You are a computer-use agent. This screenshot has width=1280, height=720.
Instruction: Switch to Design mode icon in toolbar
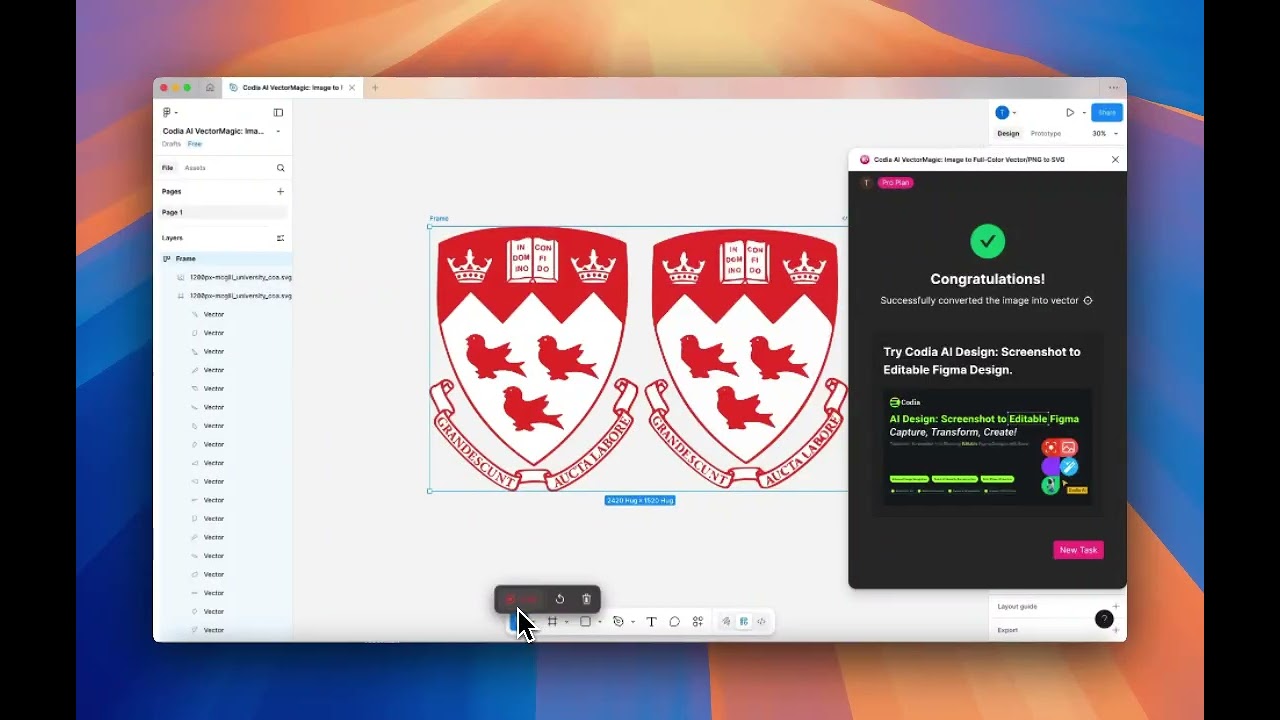pos(743,622)
